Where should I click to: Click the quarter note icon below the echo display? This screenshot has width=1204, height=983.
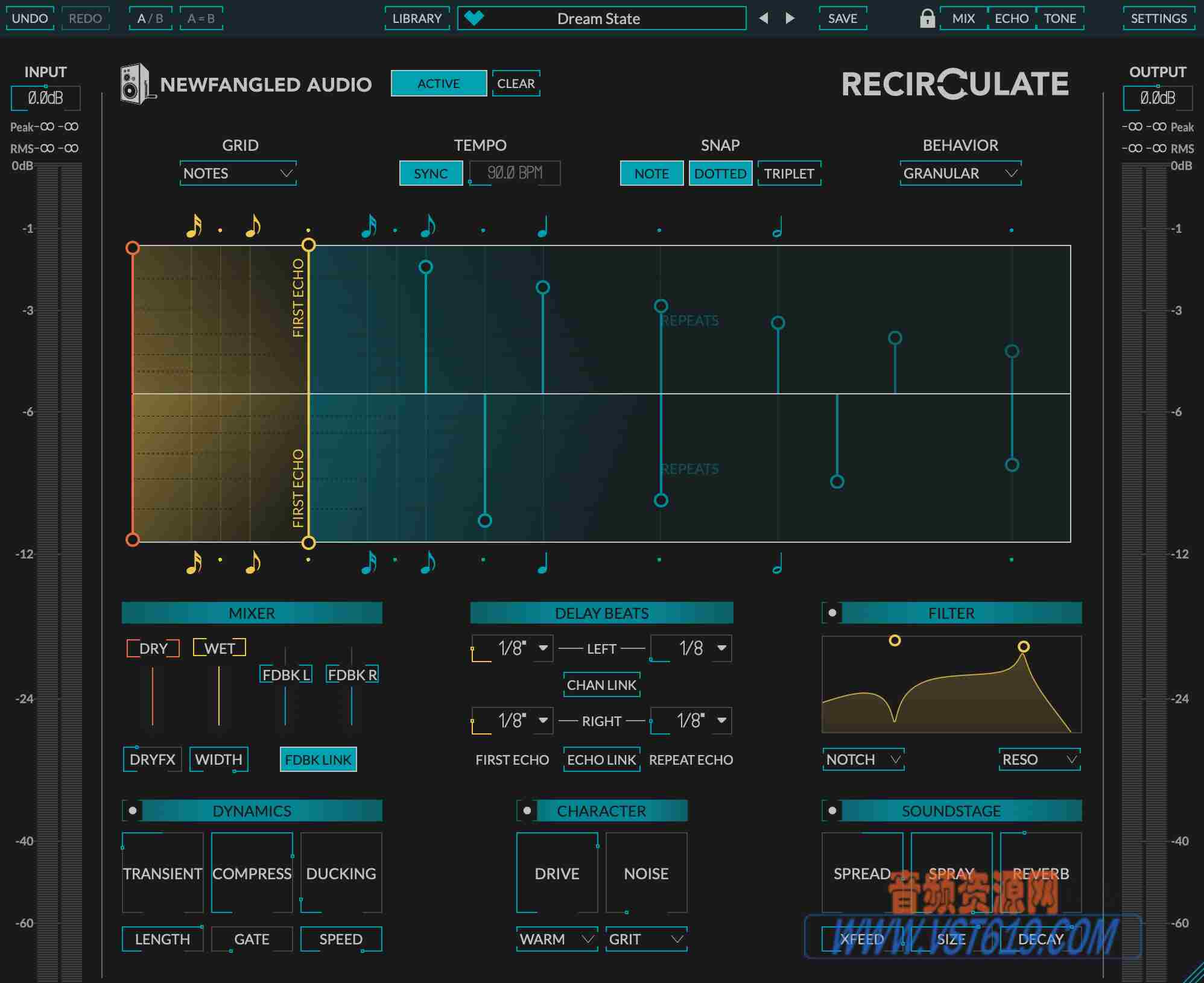(542, 564)
